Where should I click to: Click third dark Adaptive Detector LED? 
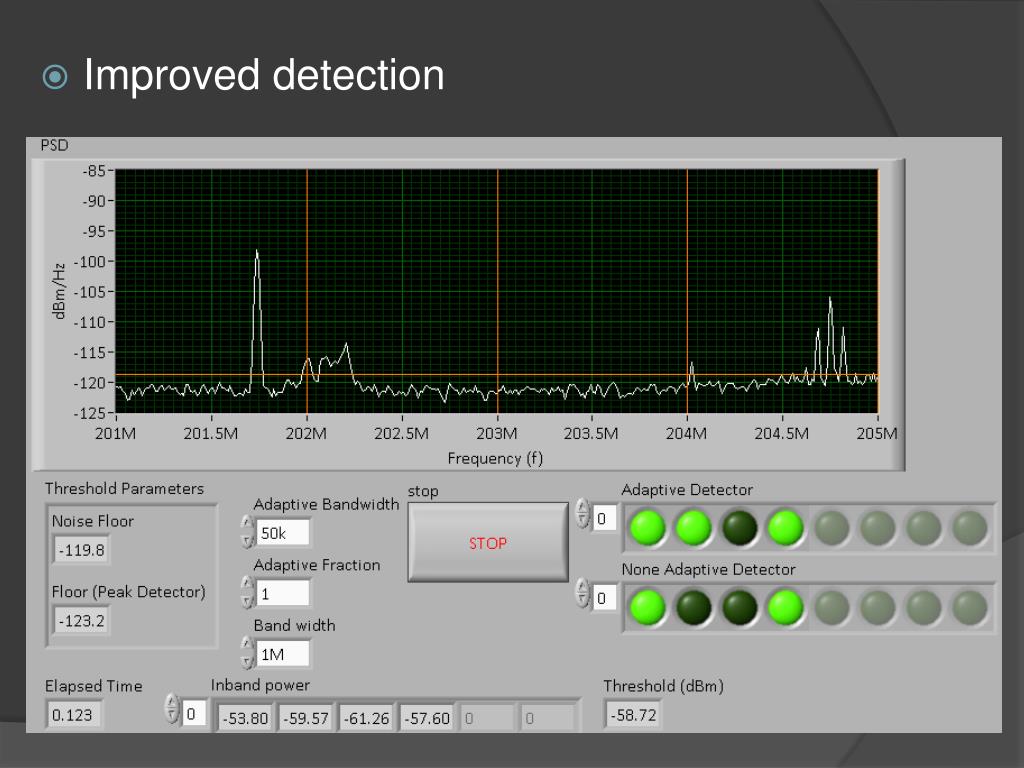pos(739,528)
